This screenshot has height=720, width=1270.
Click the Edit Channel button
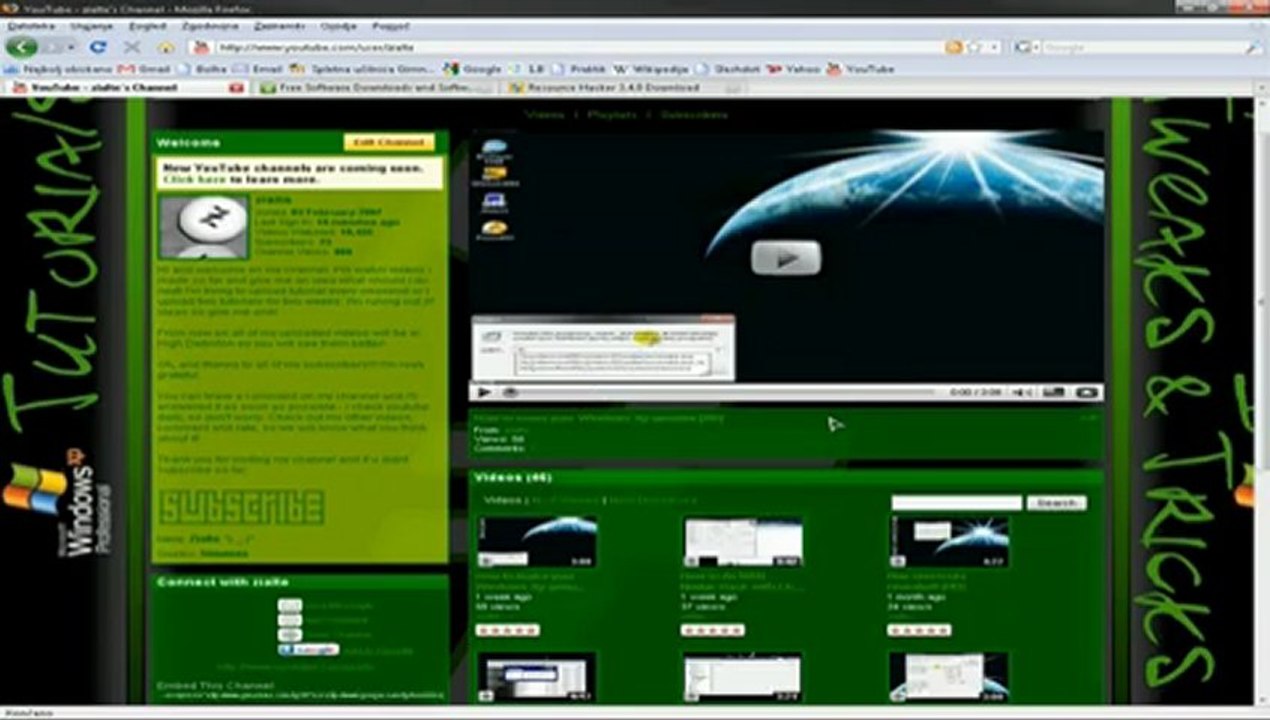[389, 142]
